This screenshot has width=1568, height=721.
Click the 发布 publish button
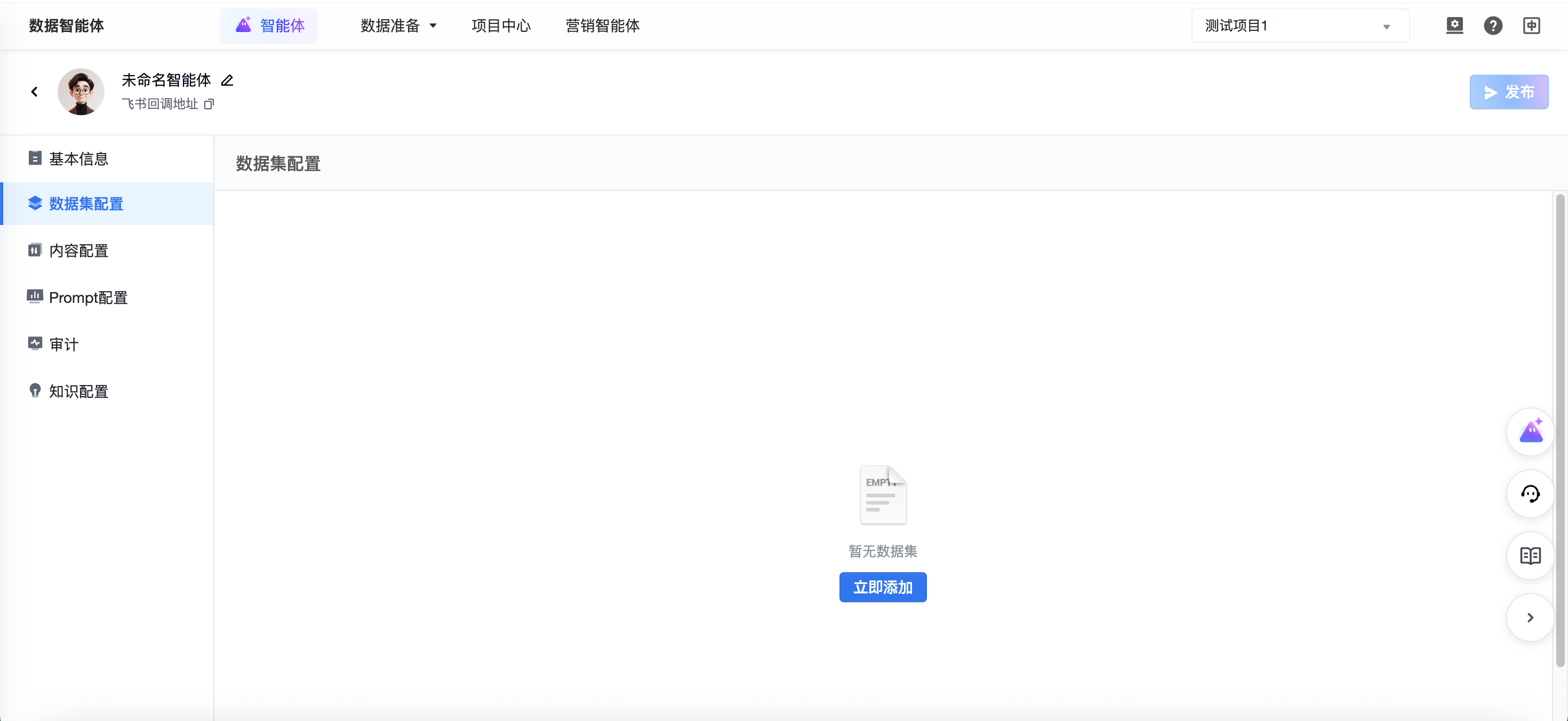1508,92
